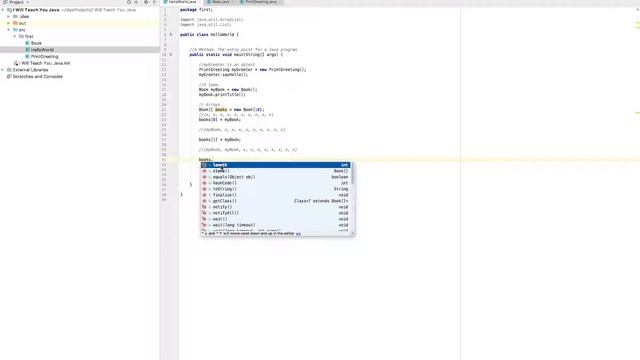The image size is (640, 360).
Task: Choose finalize() in the completion popup
Action: tap(276, 195)
